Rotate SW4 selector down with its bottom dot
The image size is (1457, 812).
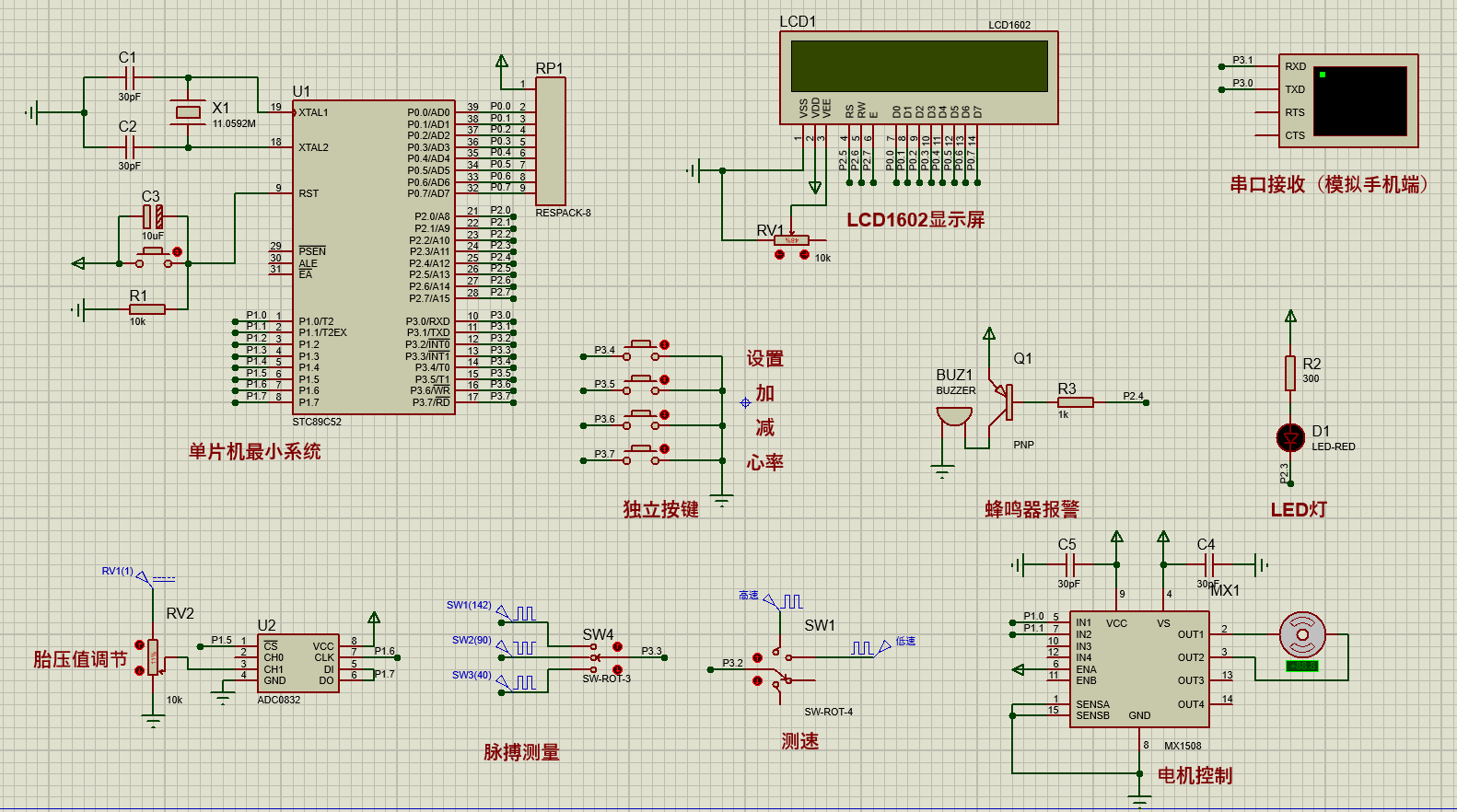click(x=617, y=670)
